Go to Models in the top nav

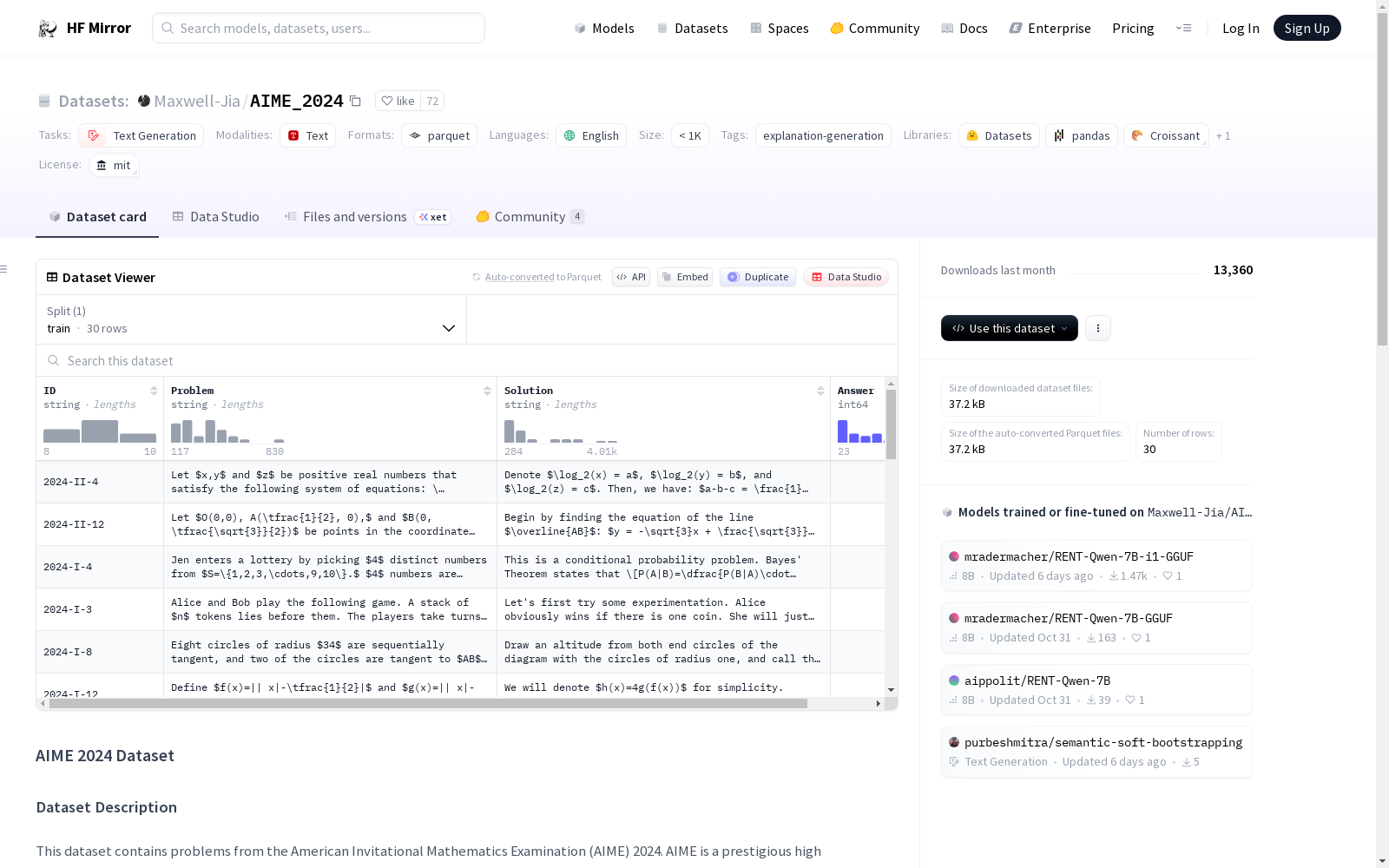pyautogui.click(x=604, y=28)
